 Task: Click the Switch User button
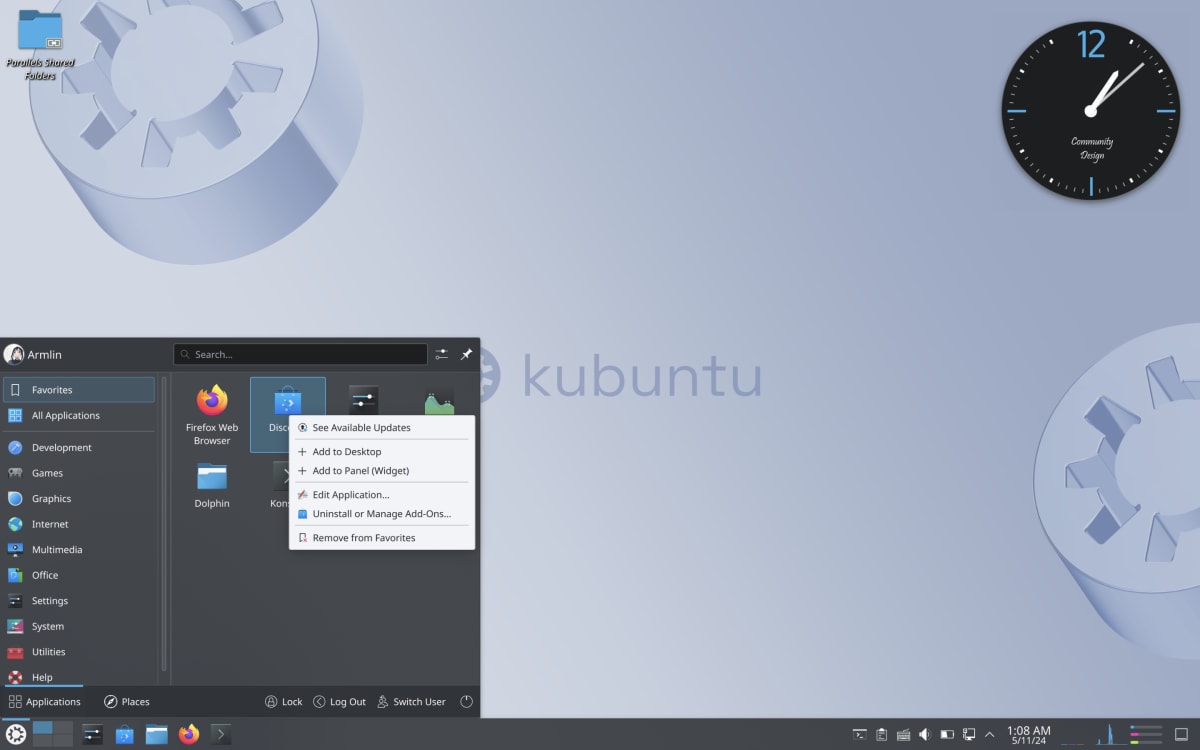pos(411,702)
